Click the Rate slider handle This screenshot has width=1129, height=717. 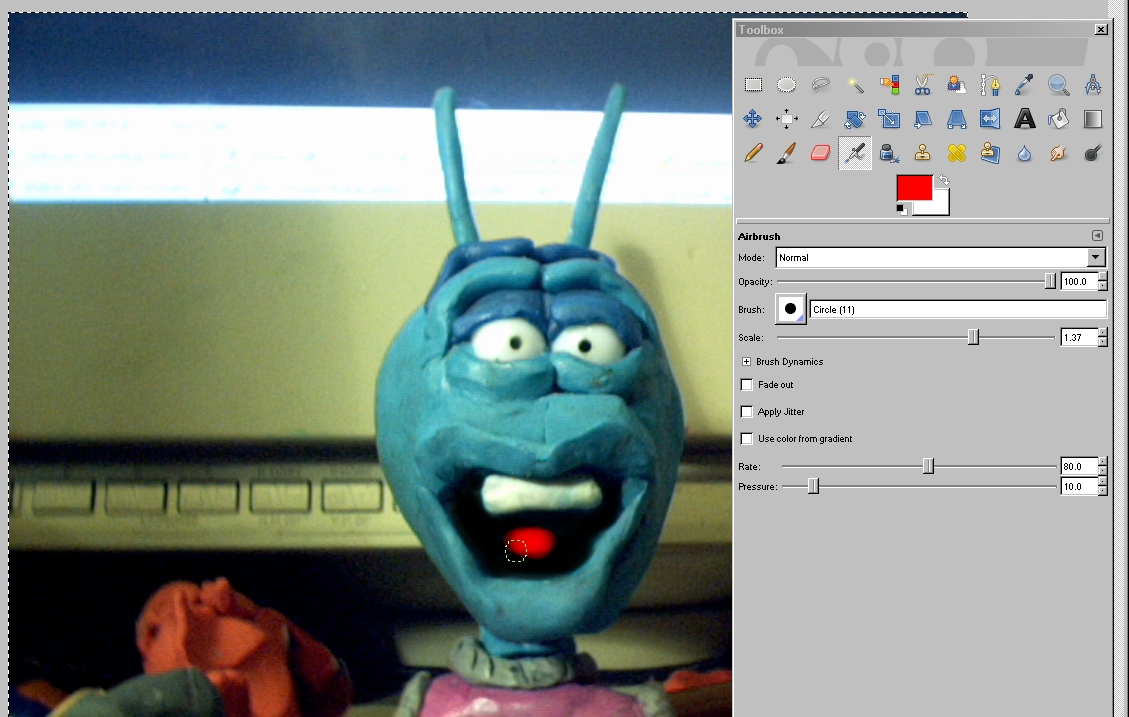[928, 466]
